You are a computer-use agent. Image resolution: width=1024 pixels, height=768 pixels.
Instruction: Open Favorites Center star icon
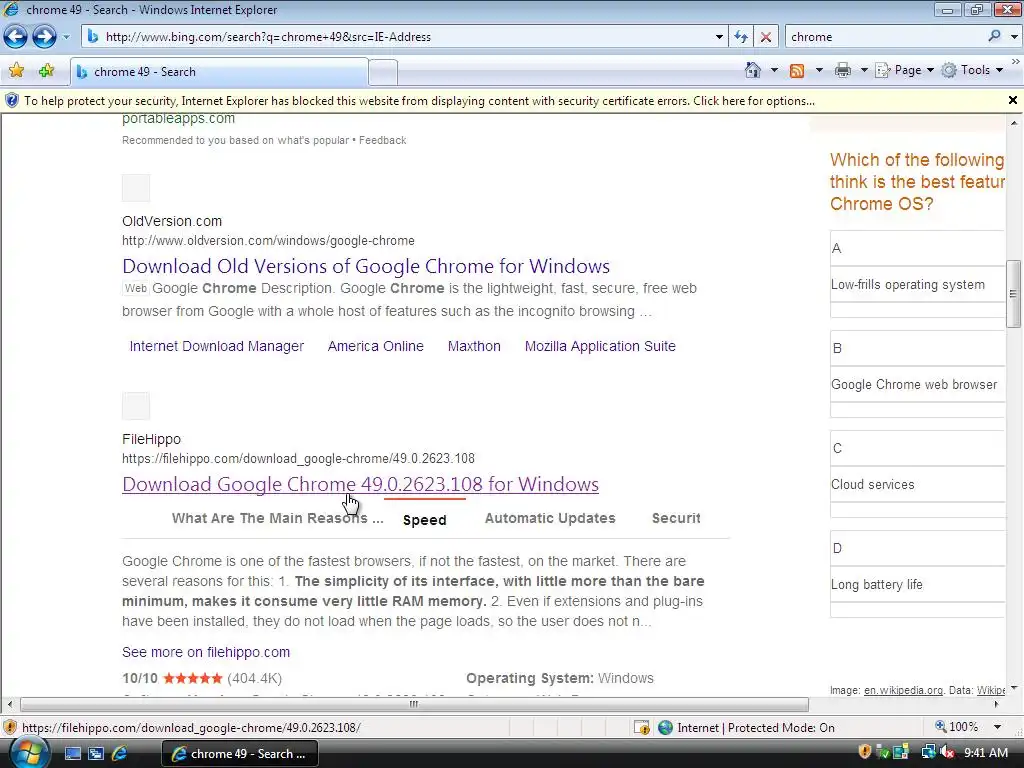pos(16,71)
